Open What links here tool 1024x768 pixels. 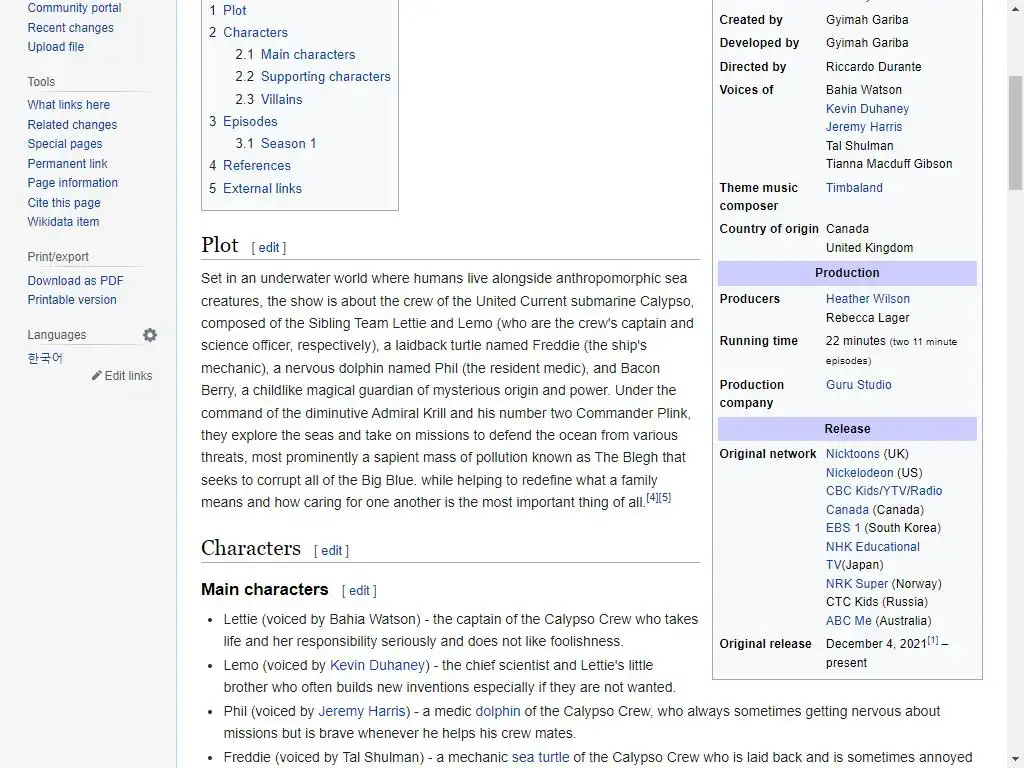[x=69, y=104]
